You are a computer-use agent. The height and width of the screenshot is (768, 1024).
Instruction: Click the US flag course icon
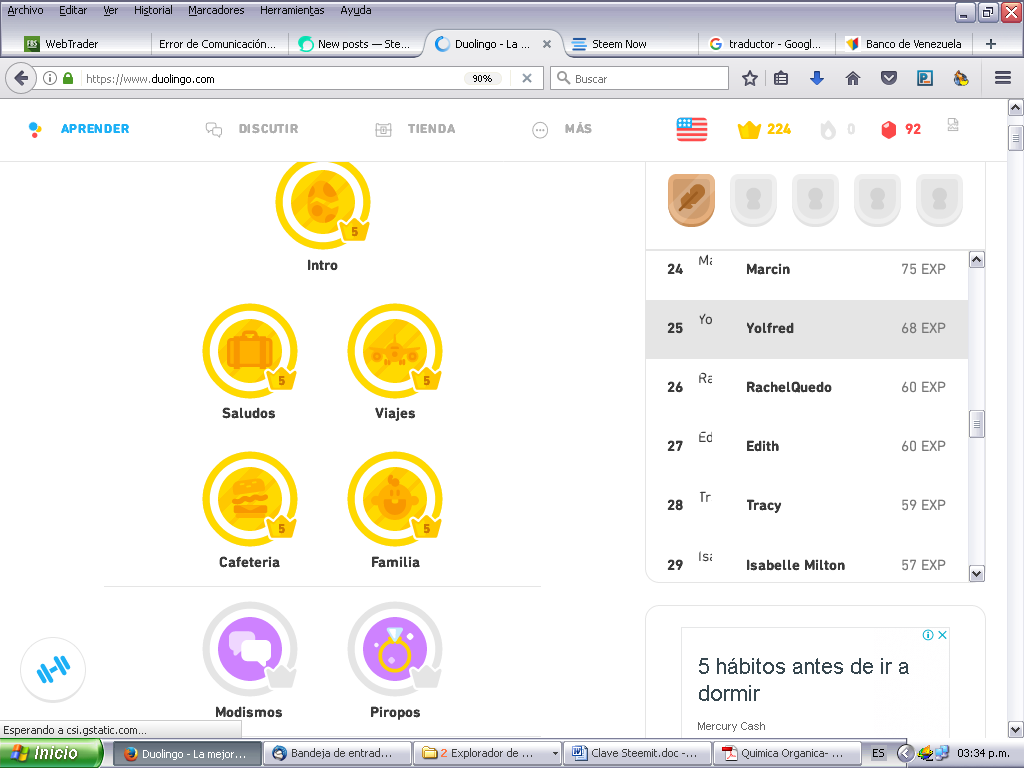pos(692,129)
